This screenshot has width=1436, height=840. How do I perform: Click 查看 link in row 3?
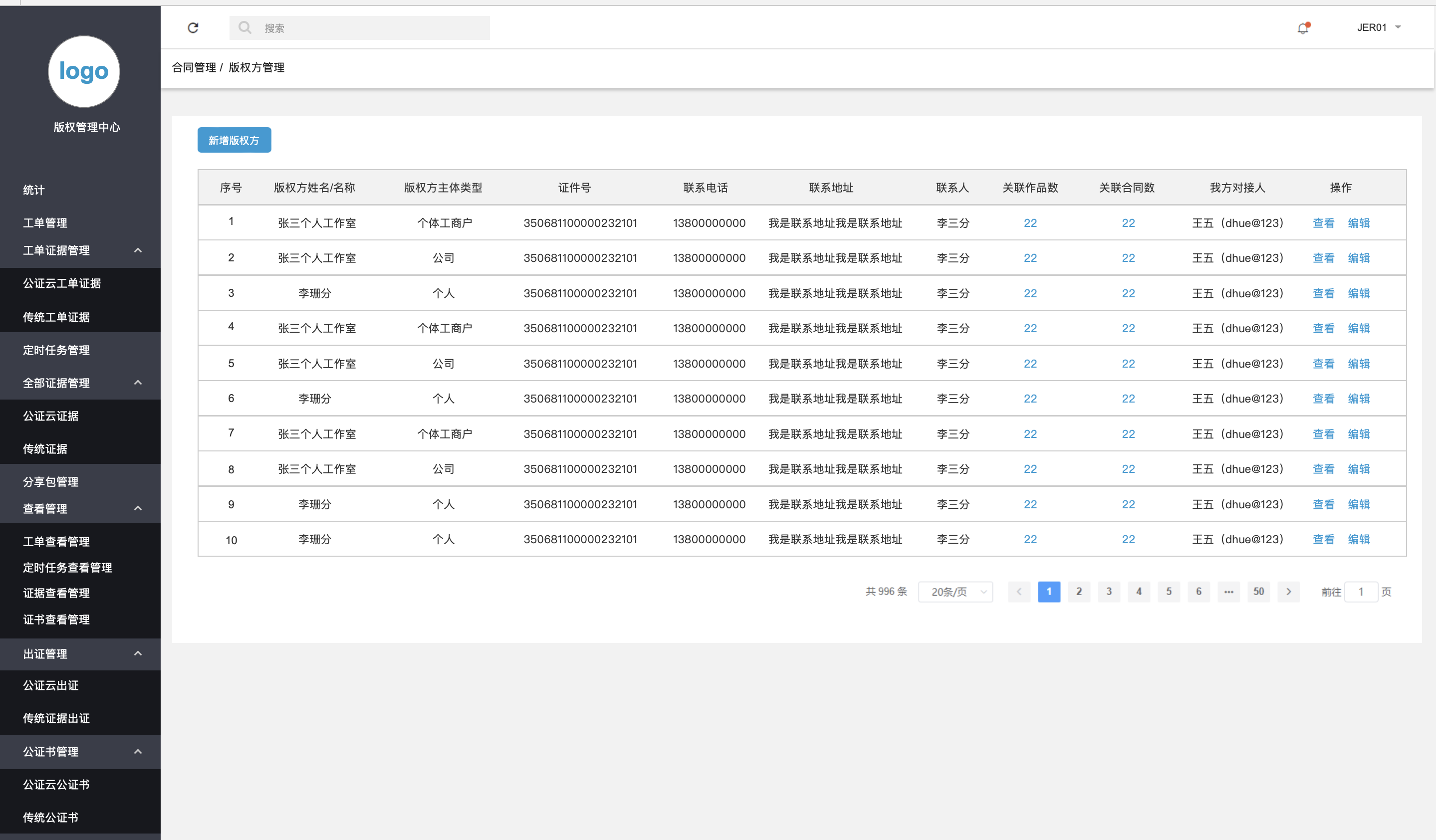pos(1323,293)
